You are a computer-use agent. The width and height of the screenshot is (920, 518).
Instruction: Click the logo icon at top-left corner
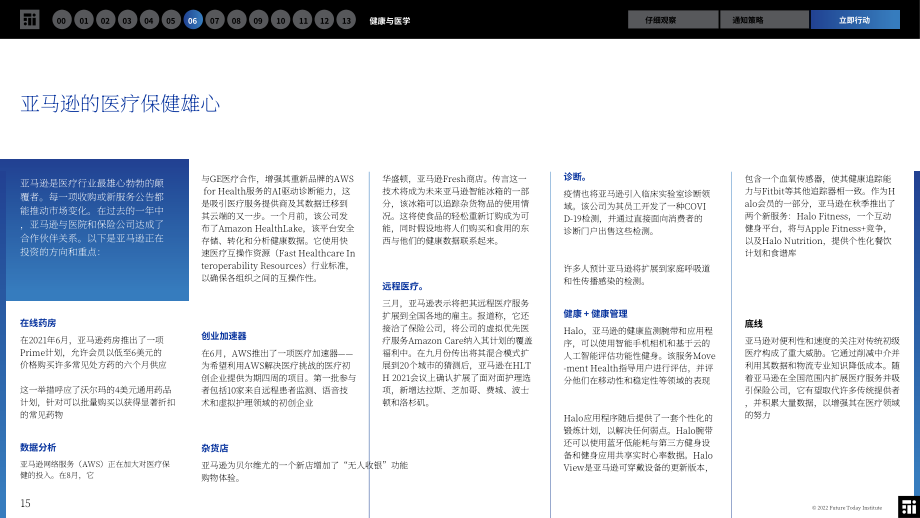pyautogui.click(x=29, y=20)
